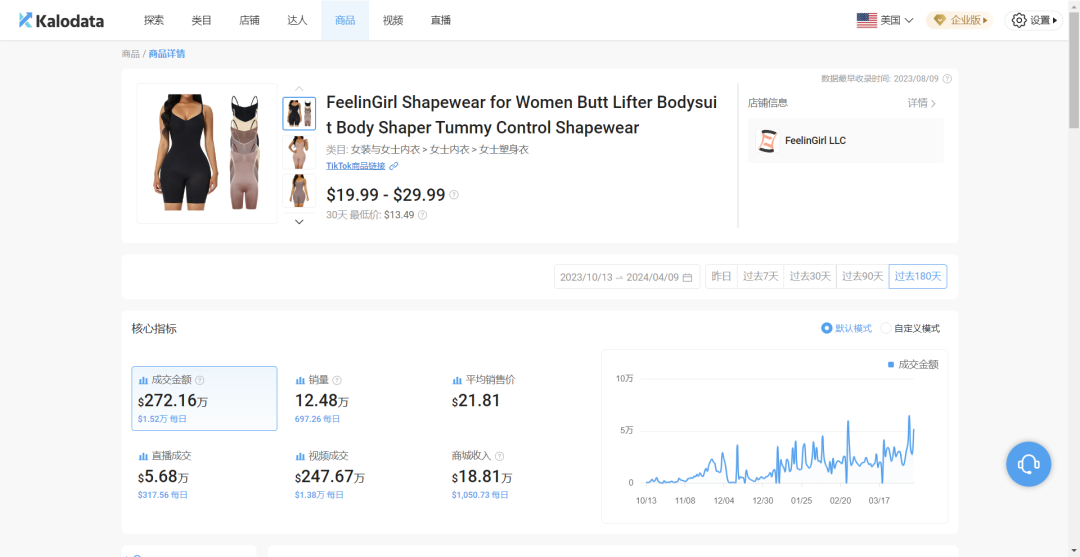Click the thumbnail up chevron
The width and height of the screenshot is (1080, 557).
coord(299,88)
